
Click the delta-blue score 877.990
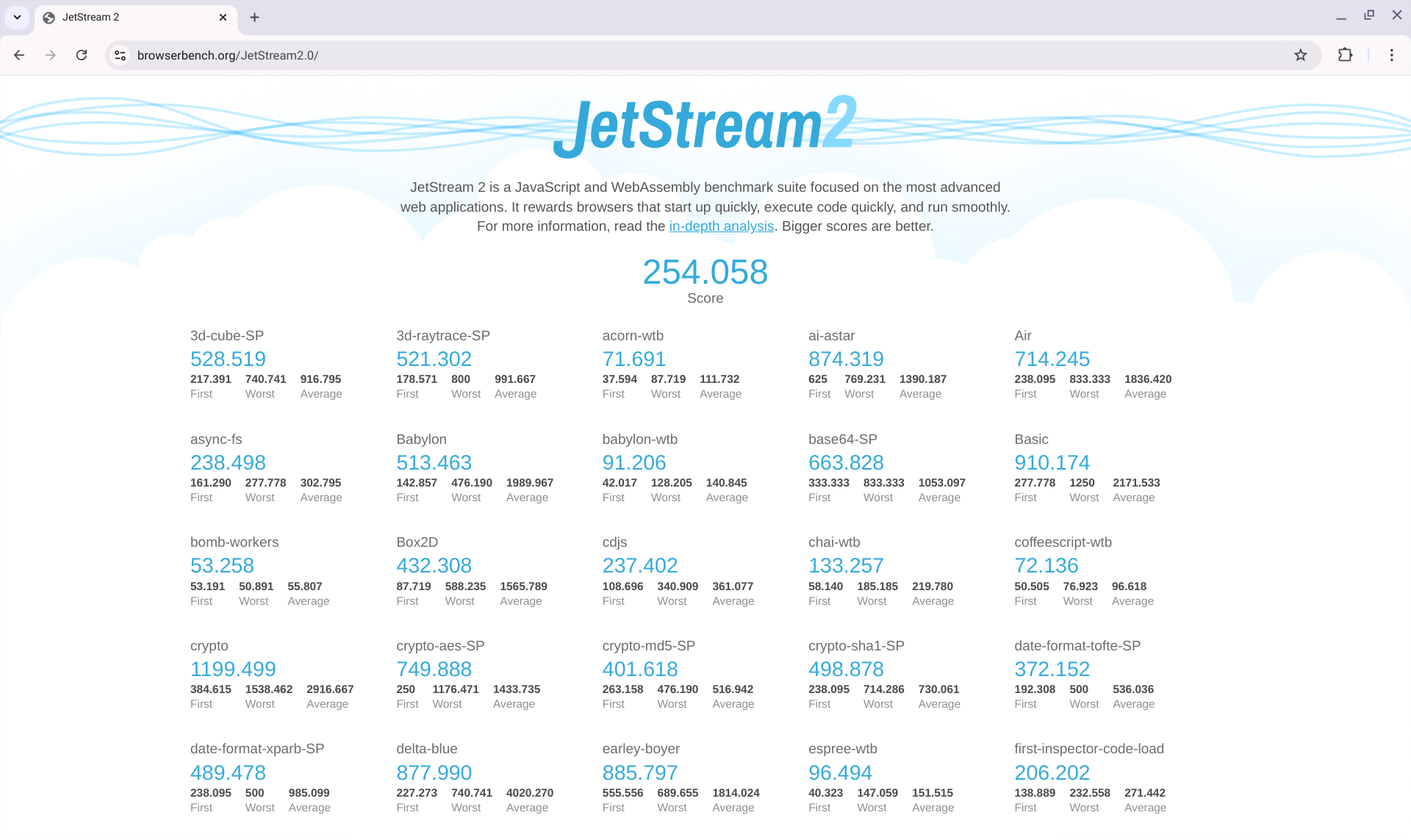point(434,772)
